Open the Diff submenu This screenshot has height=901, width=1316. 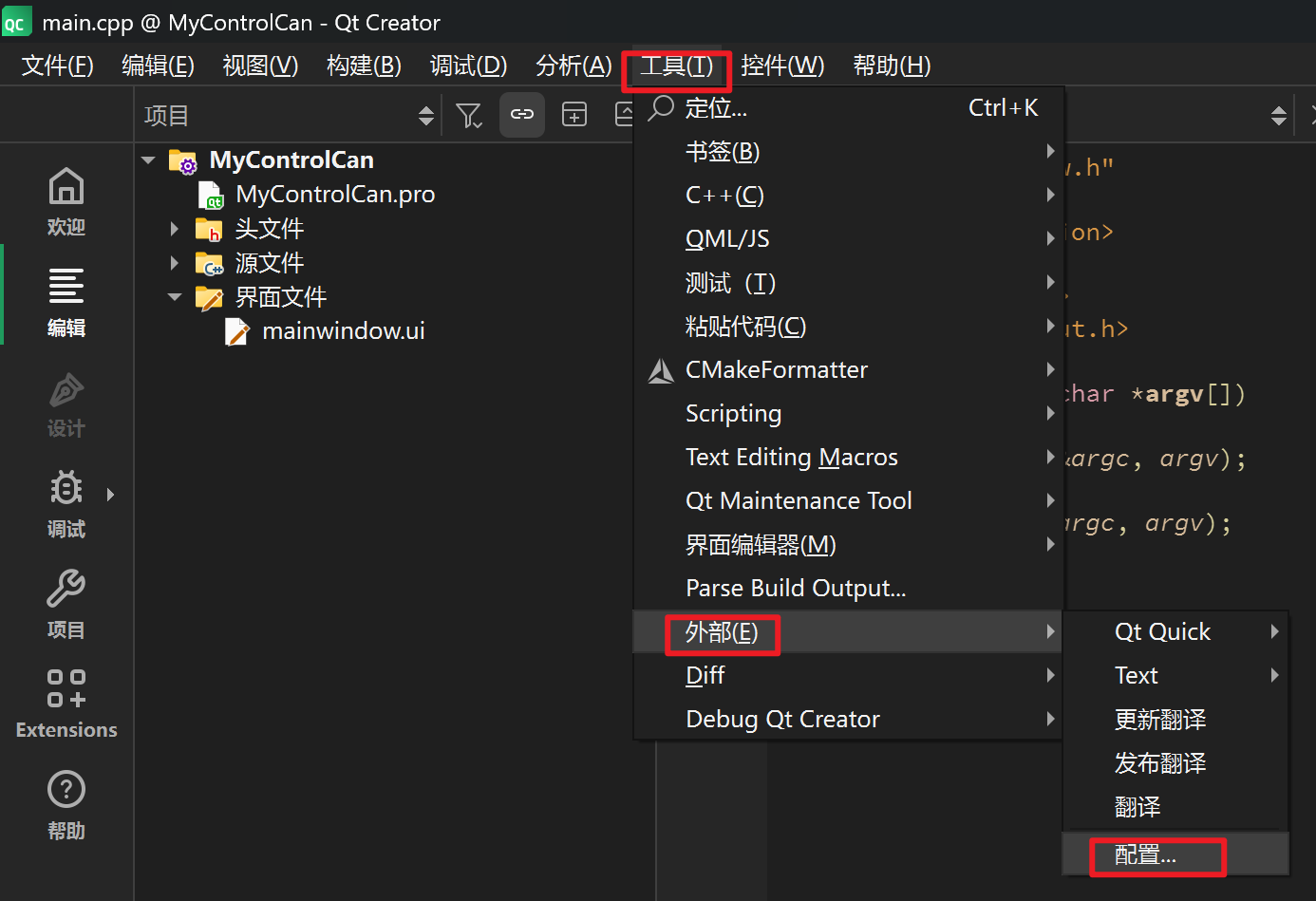(x=849, y=676)
